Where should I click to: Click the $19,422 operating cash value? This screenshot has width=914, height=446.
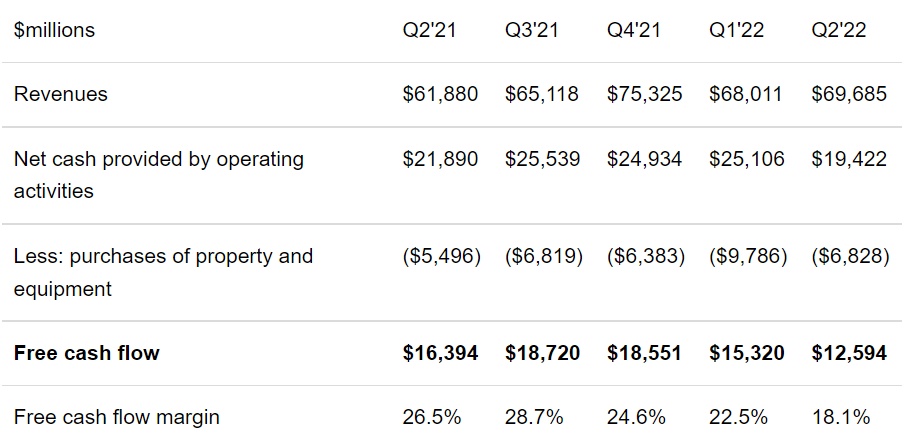tap(849, 159)
